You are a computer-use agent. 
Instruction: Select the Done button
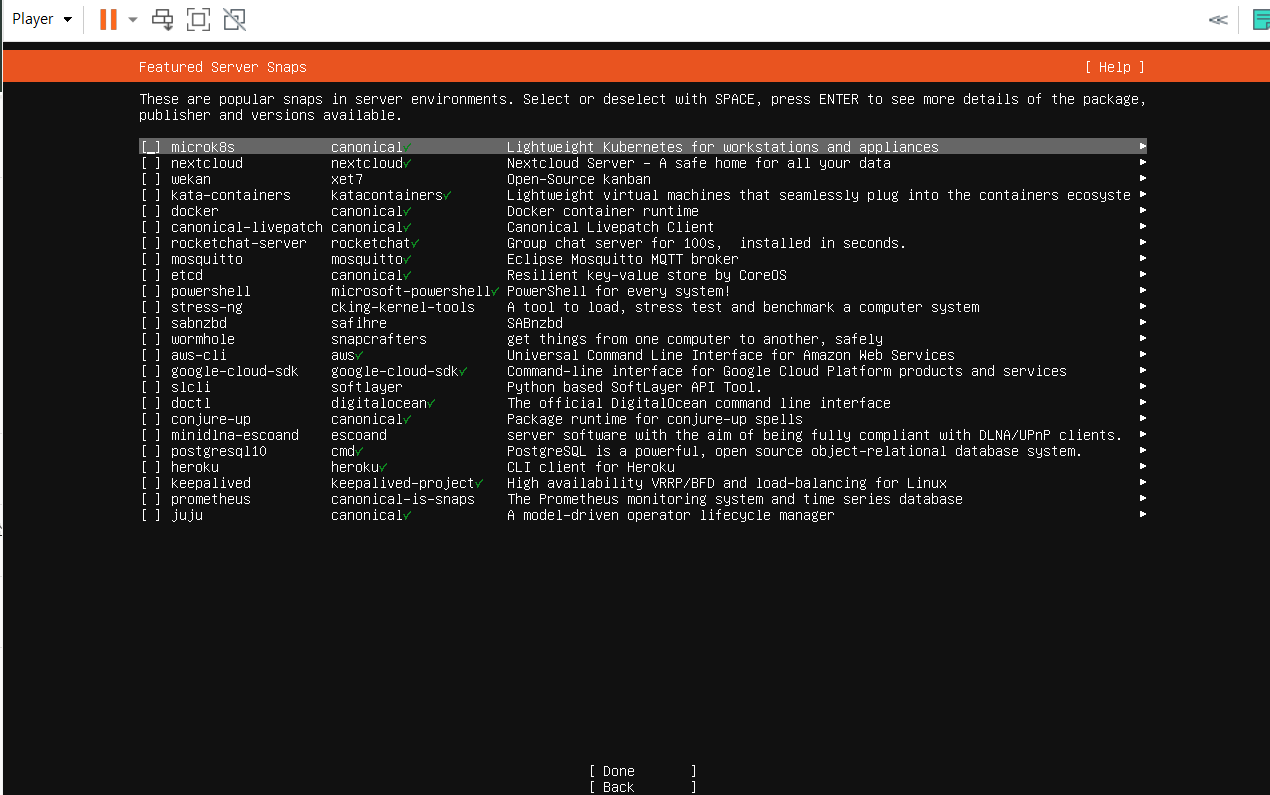click(x=643, y=771)
